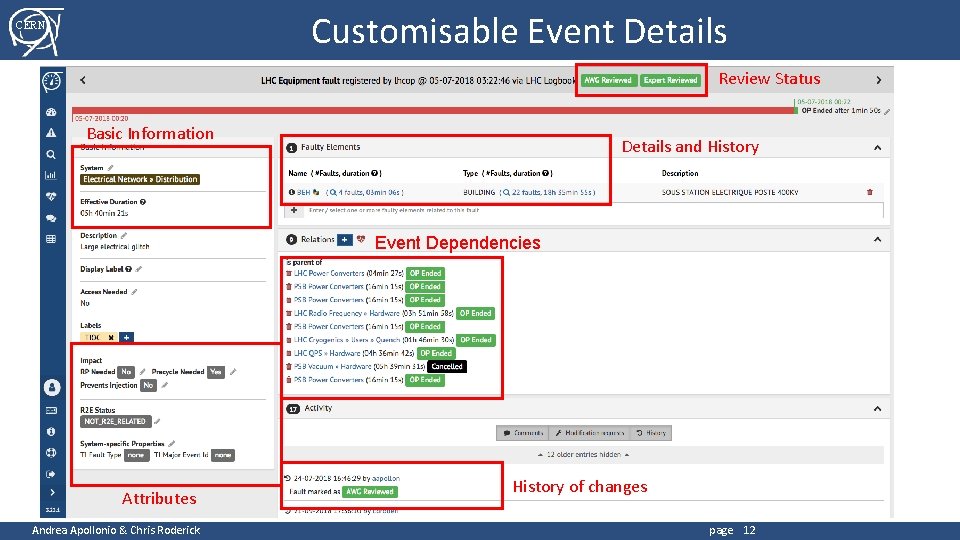Image resolution: width=960 pixels, height=540 pixels.
Task: Open PSB Vacuum Hardware fault link
Action: 332,367
